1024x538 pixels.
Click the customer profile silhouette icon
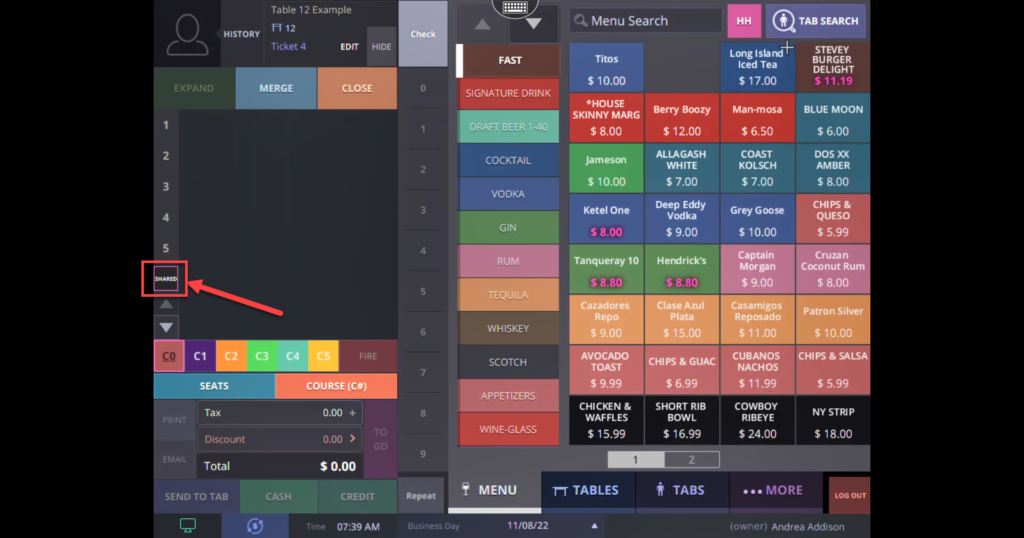[187, 34]
